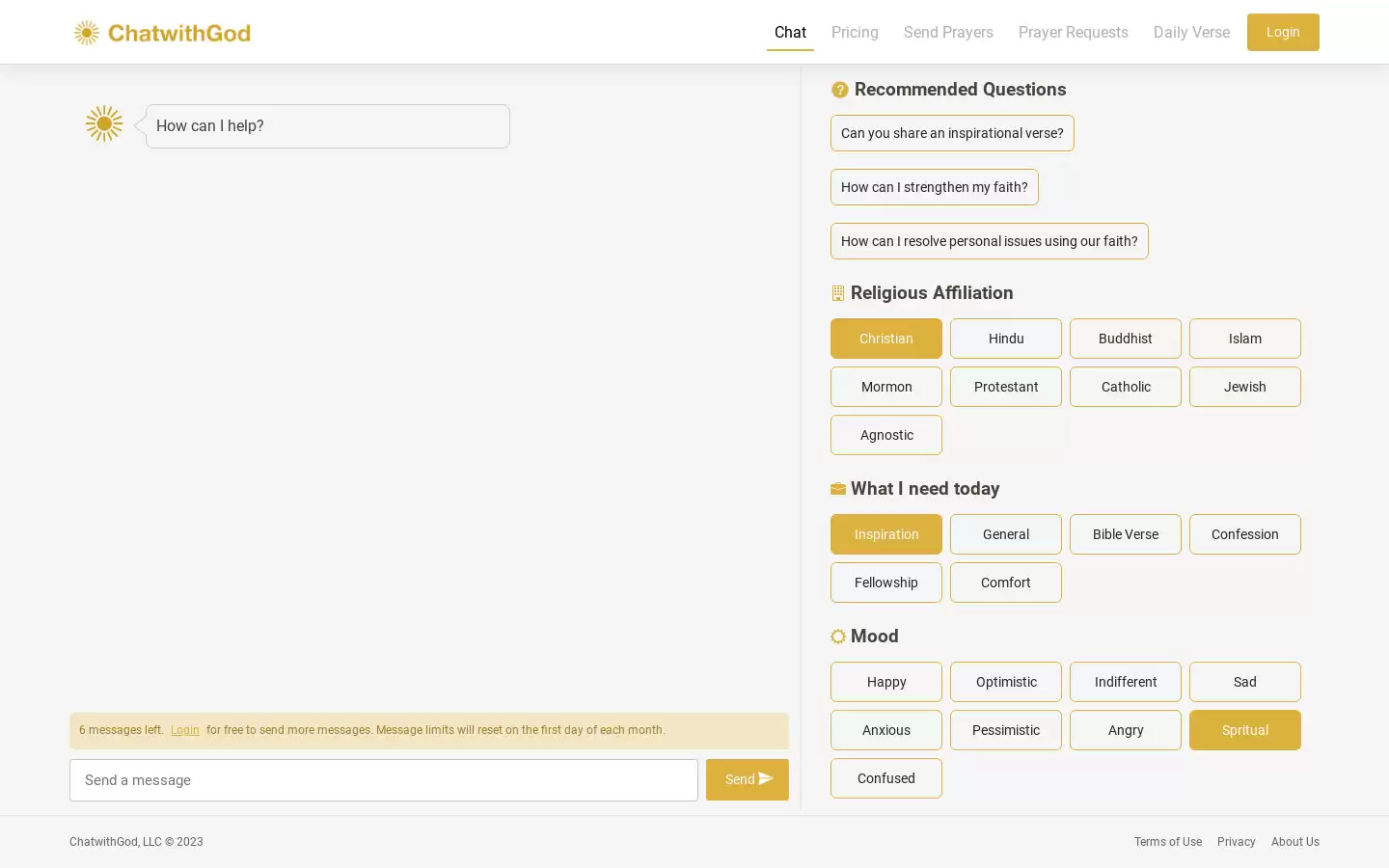Click the Login link in messages notice
Image resolution: width=1389 pixels, height=868 pixels.
point(184,730)
